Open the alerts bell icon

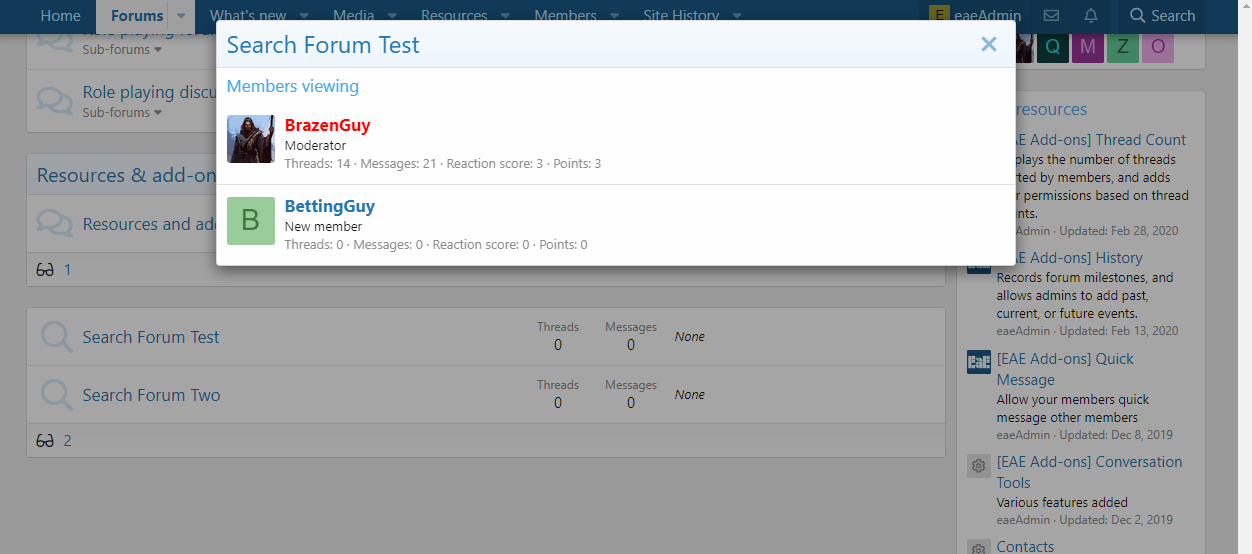1091,16
